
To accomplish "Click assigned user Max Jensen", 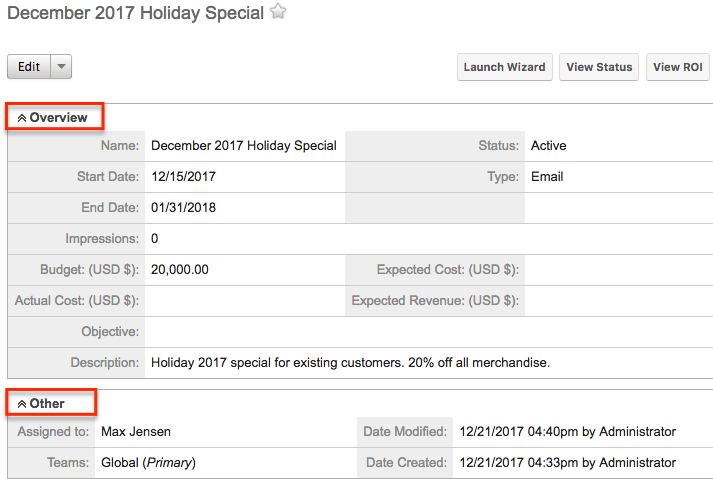I will pos(136,432).
